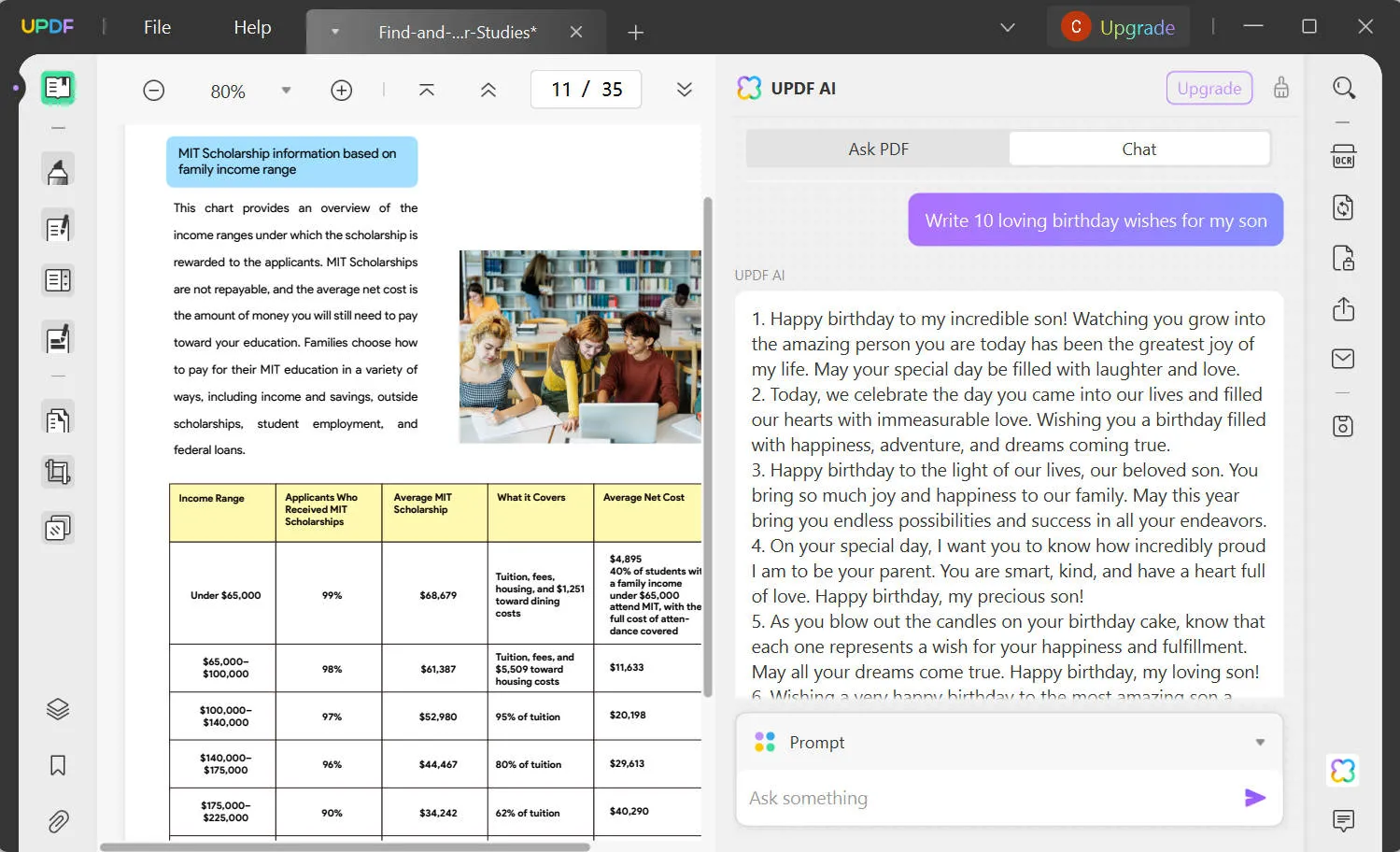Close the Find-and-...r-Studies tab

(576, 32)
